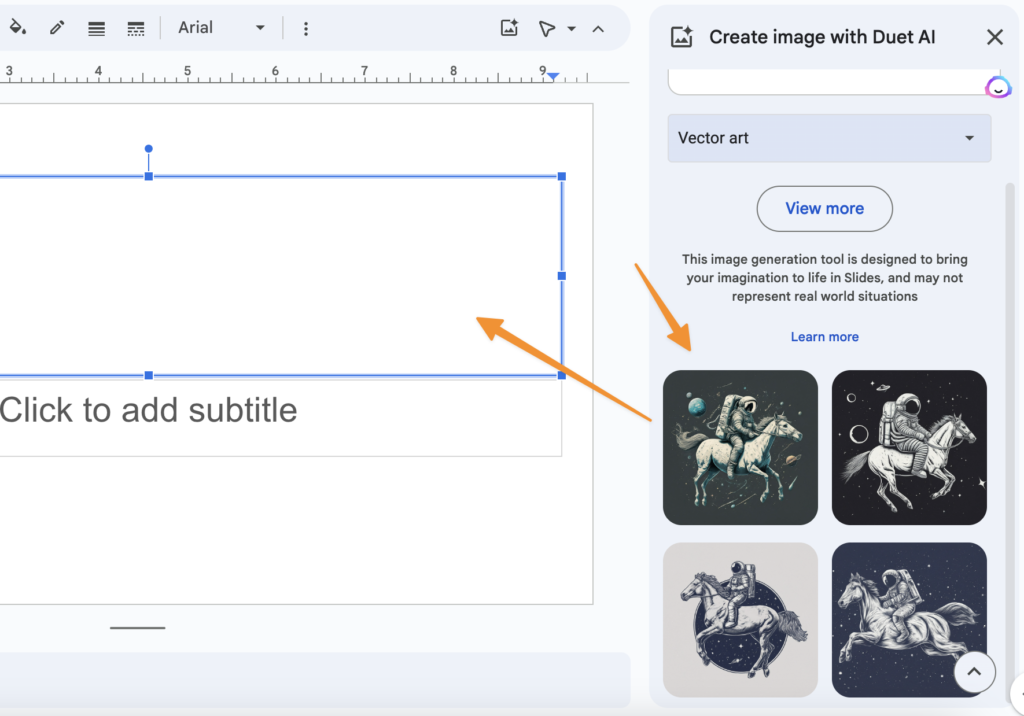Select the pointer mode cursor icon
This screenshot has height=716, width=1024.
[546, 28]
